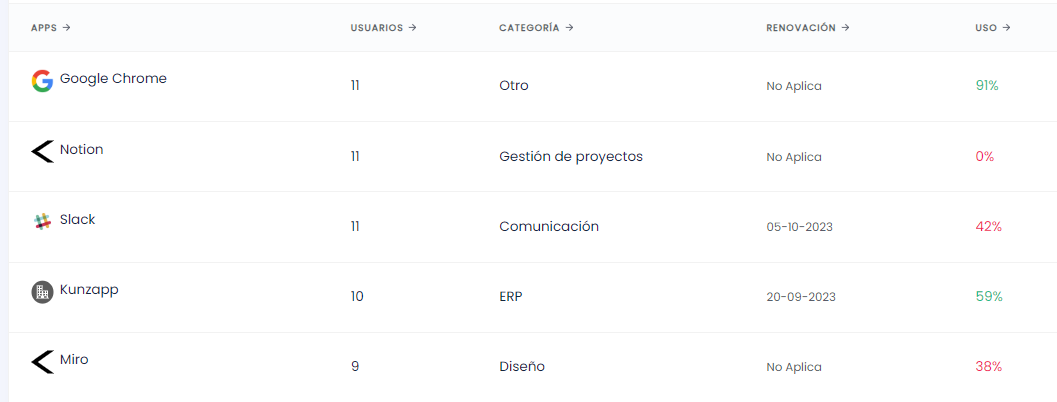Image resolution: width=1057 pixels, height=402 pixels.
Task: Click the Kunzapp building icon
Action: [x=42, y=292]
